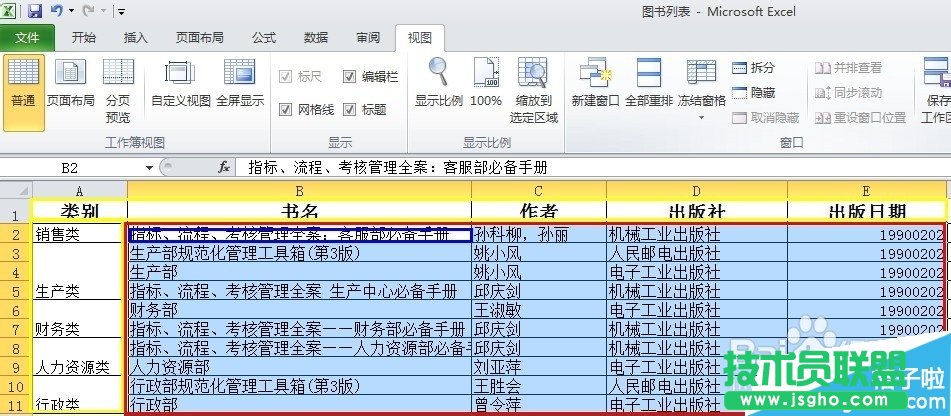Click the Redo arrow icon
The width and height of the screenshot is (951, 416).
(x=88, y=10)
